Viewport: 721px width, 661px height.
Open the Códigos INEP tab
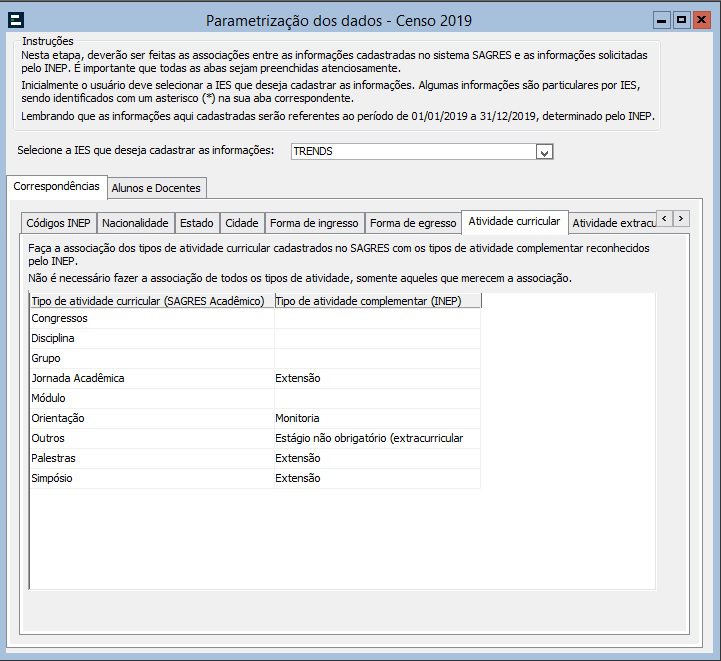tap(57, 223)
